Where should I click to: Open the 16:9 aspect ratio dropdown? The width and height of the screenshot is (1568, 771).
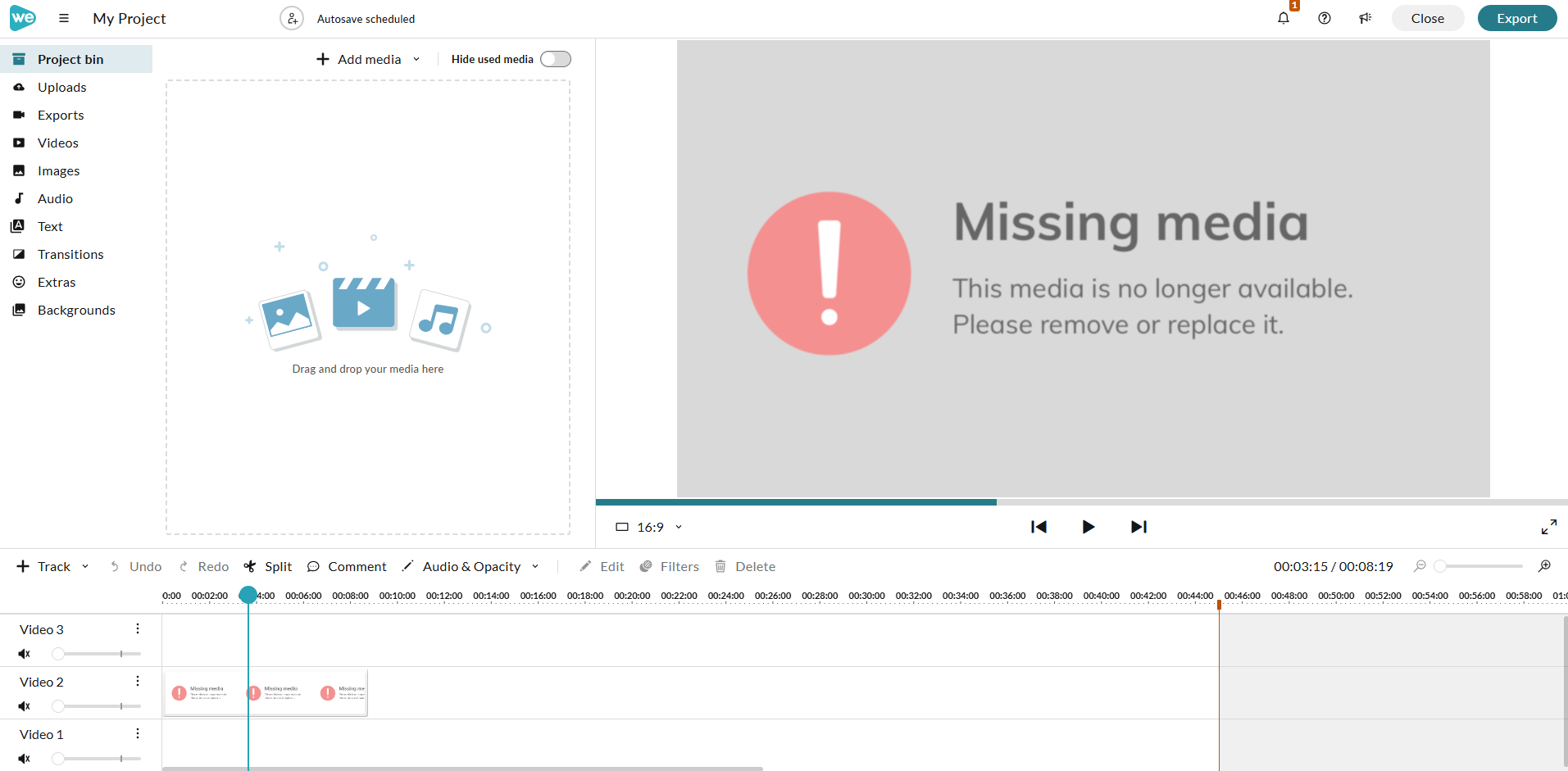[x=649, y=527]
